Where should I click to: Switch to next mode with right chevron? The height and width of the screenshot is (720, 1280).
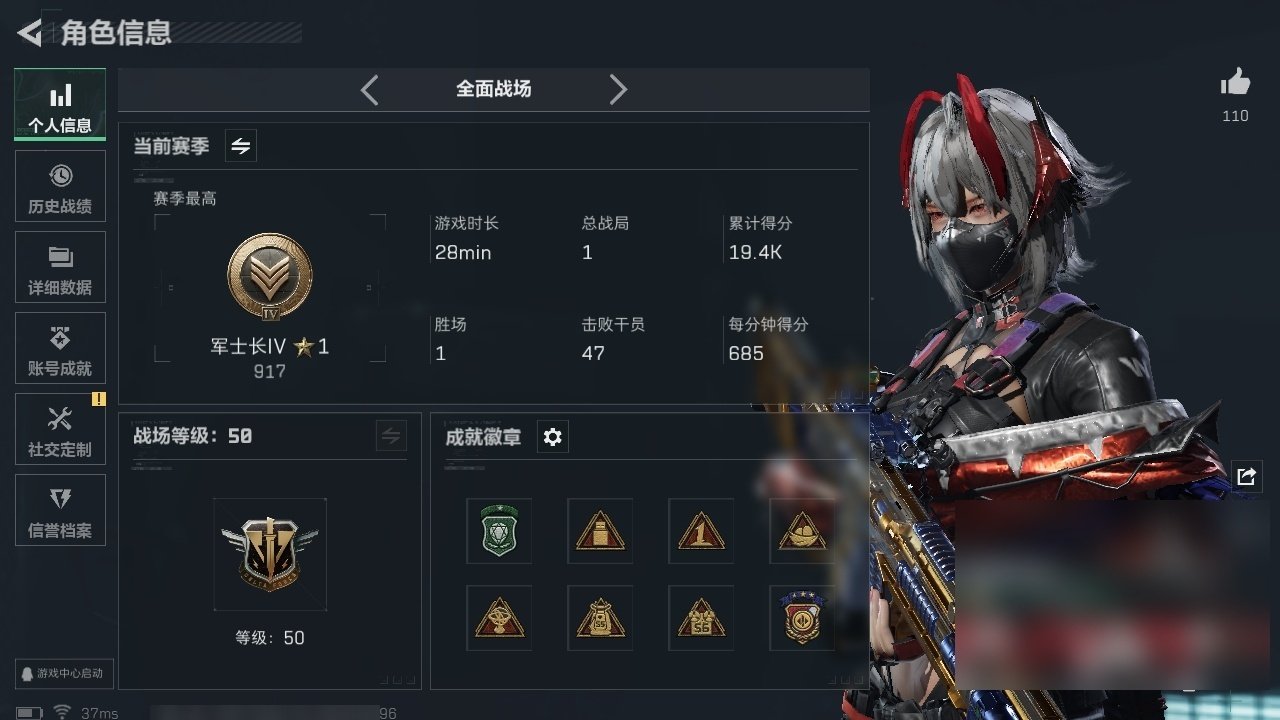[618, 90]
